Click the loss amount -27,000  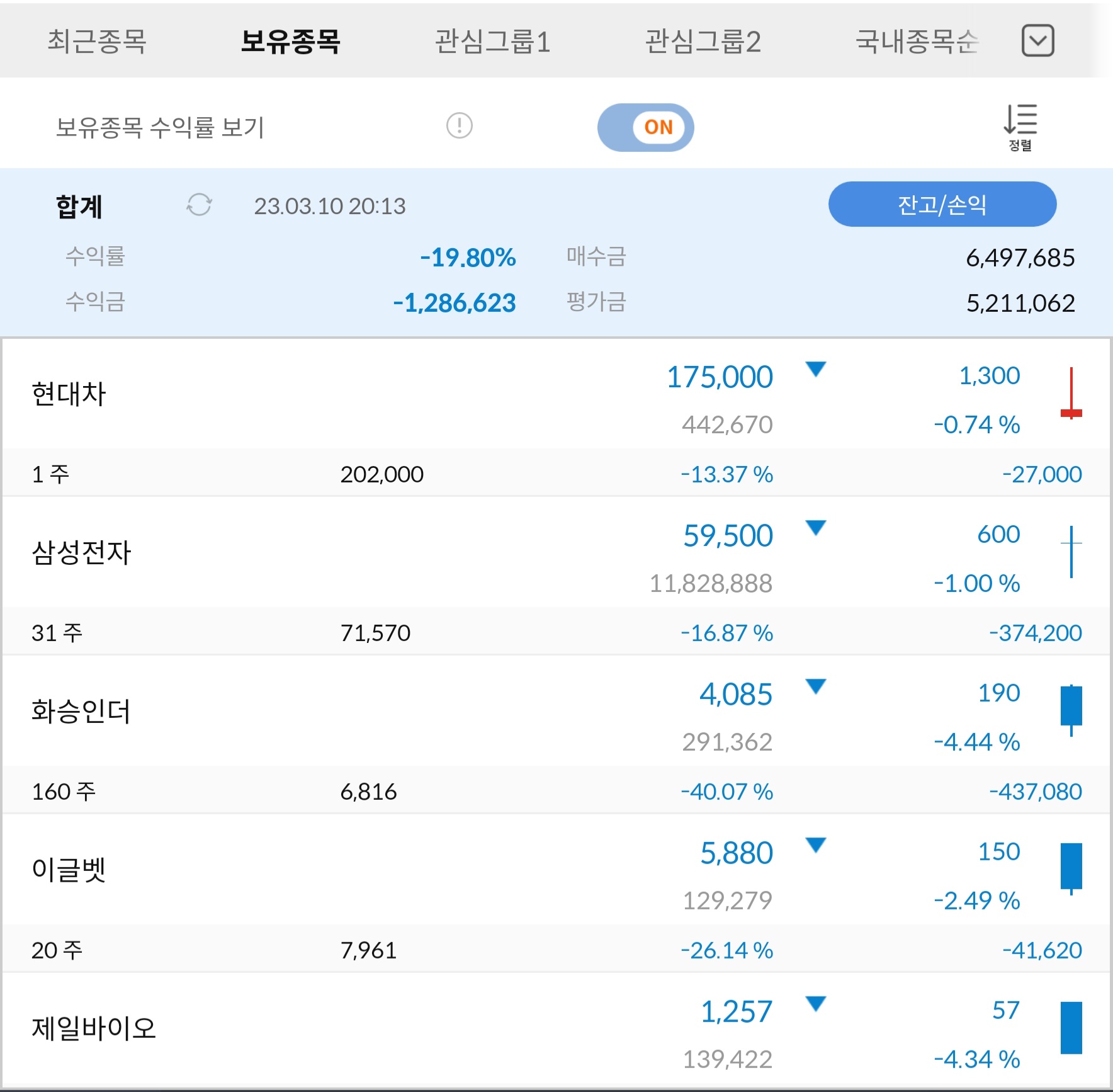(1042, 474)
